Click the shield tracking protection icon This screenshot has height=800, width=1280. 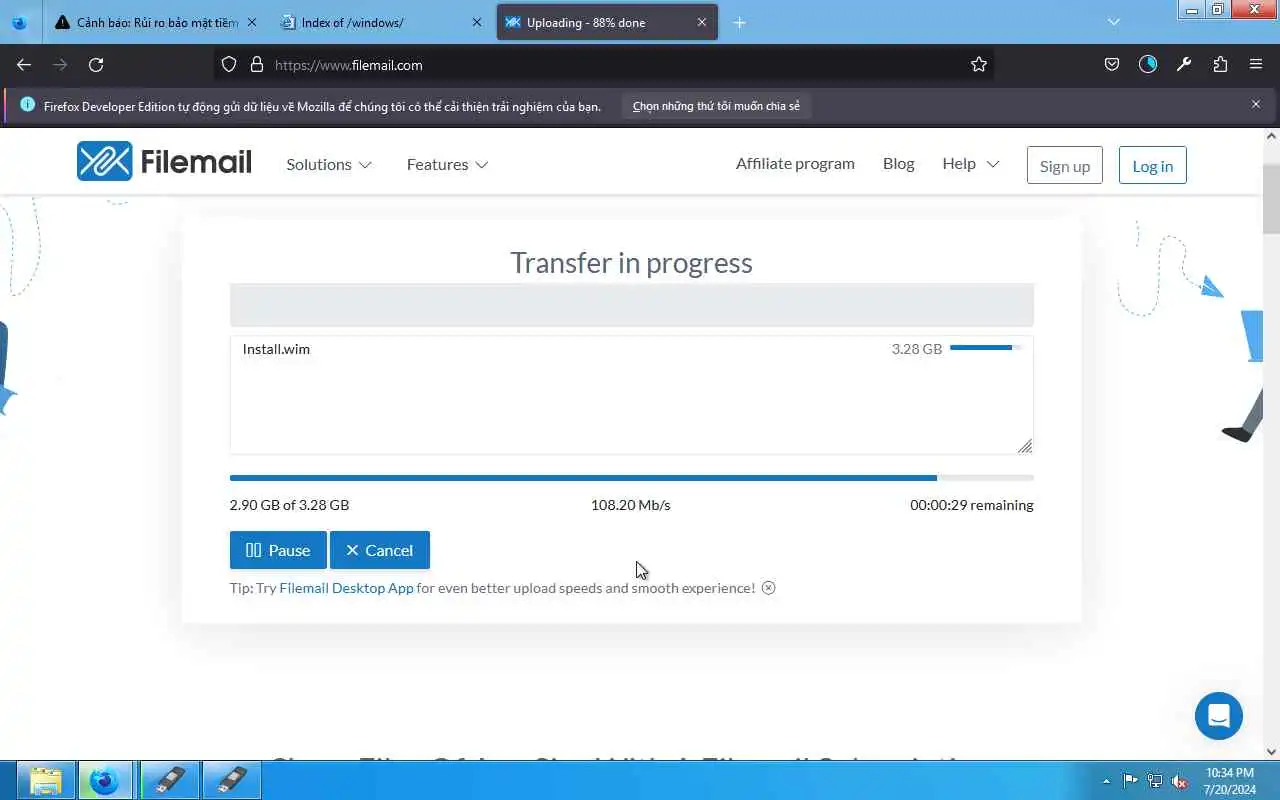(229, 65)
